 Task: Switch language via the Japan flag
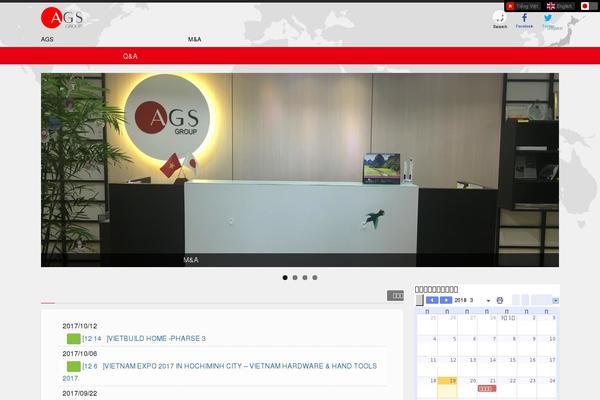point(585,6)
